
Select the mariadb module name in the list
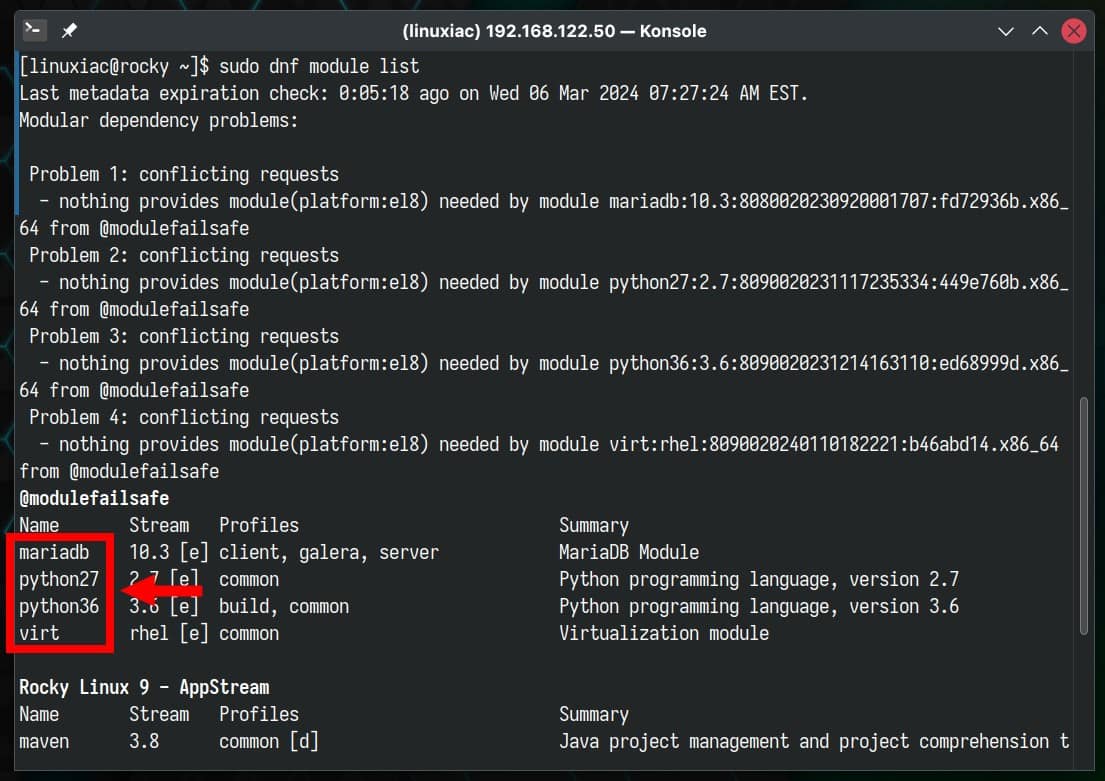click(55, 551)
